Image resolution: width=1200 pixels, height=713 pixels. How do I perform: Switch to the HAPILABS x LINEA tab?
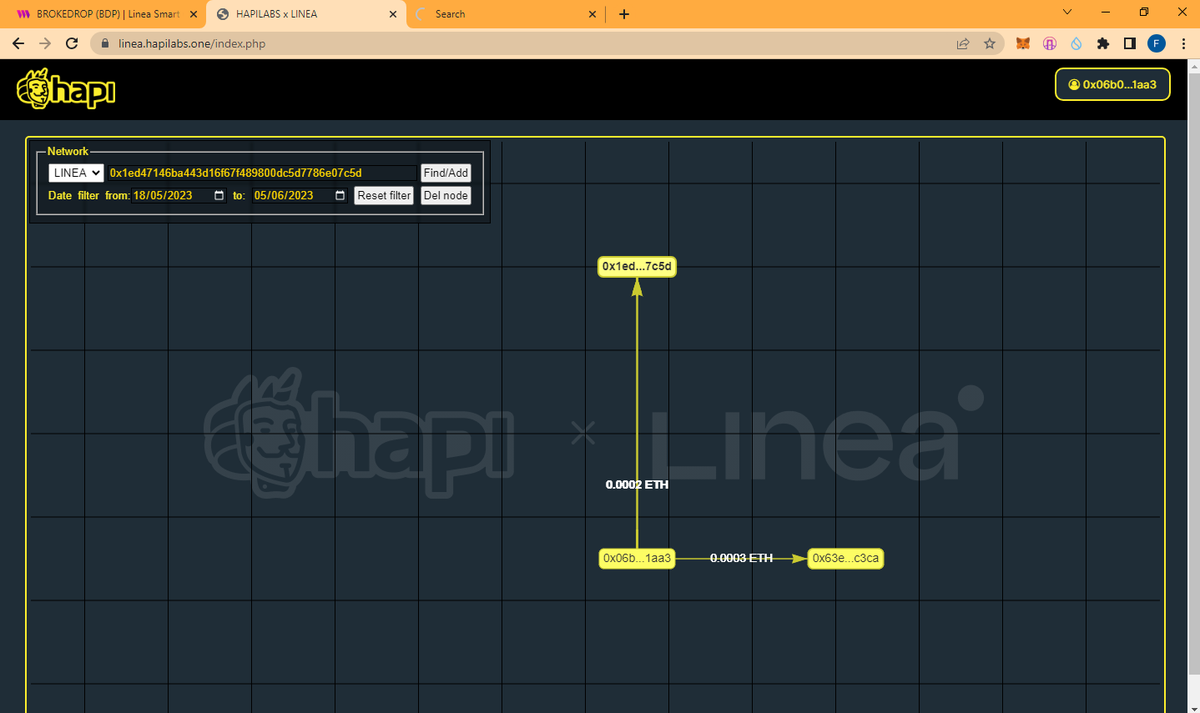click(306, 14)
